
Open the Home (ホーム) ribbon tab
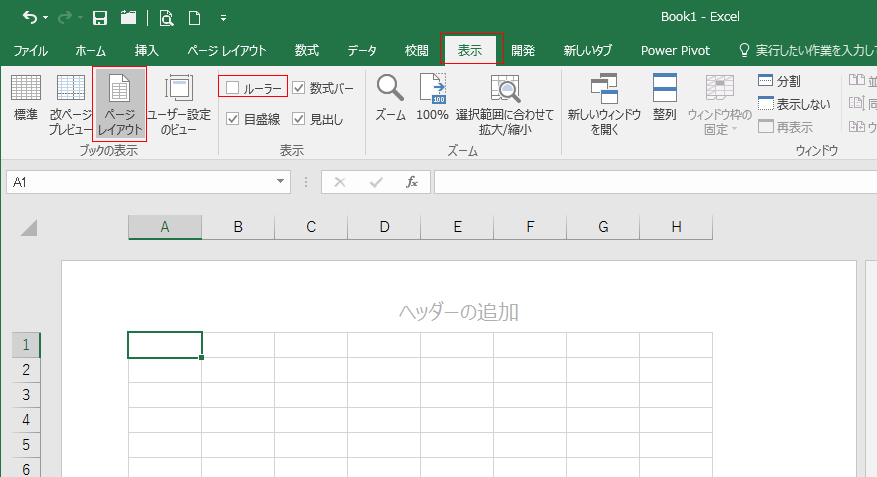pyautogui.click(x=91, y=50)
